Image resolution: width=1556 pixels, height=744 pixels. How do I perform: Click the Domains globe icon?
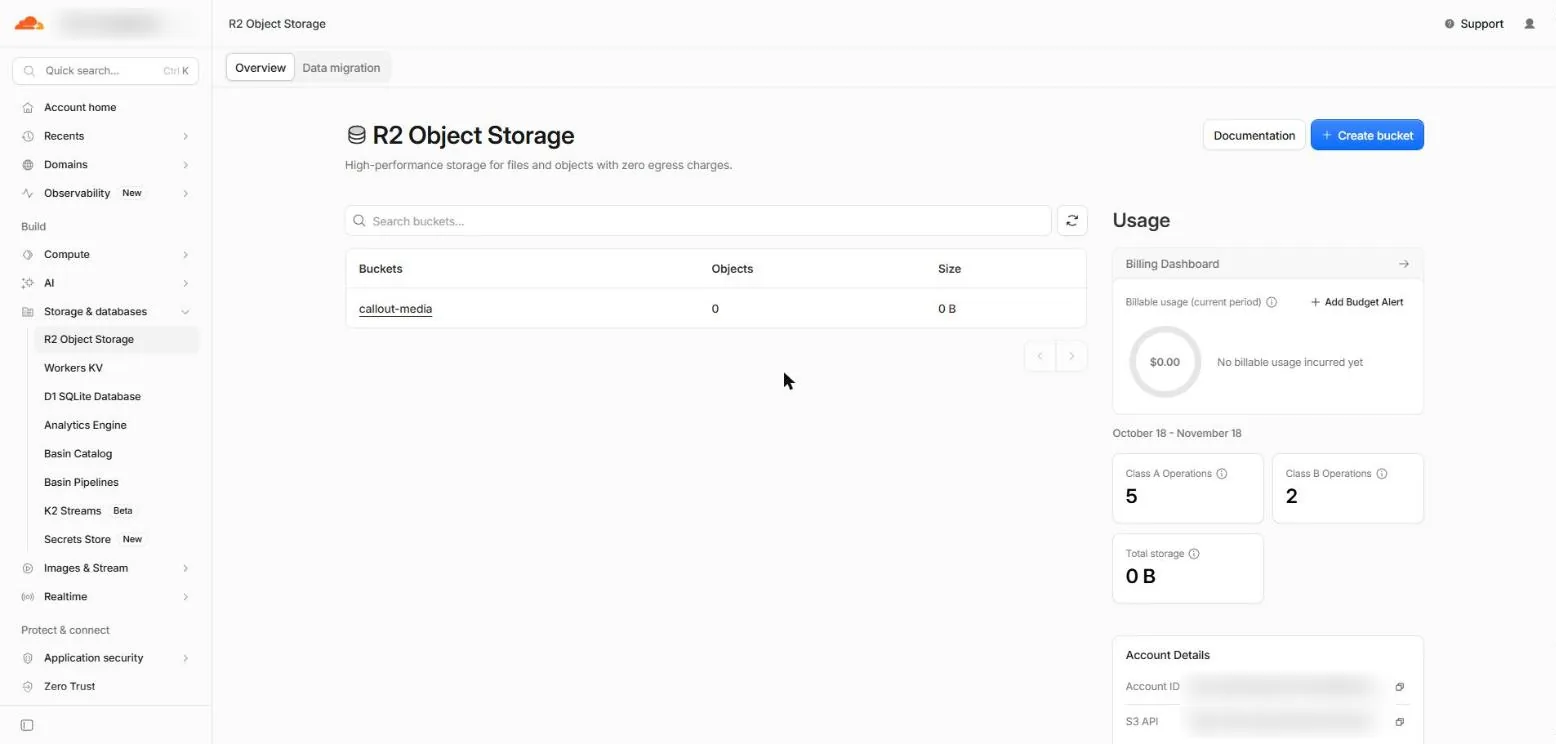pyautogui.click(x=28, y=164)
